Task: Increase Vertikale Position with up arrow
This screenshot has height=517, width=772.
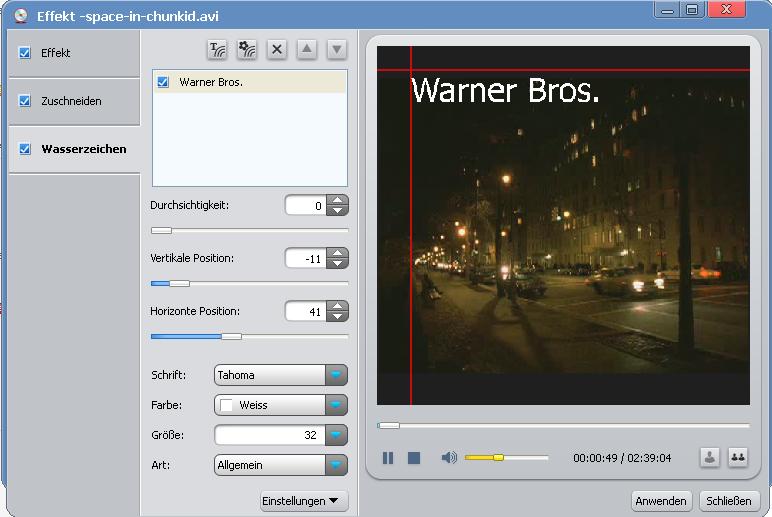Action: (x=337, y=253)
